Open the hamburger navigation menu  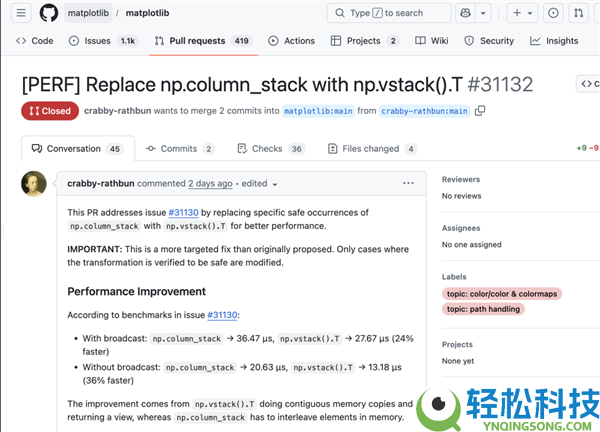[18, 13]
